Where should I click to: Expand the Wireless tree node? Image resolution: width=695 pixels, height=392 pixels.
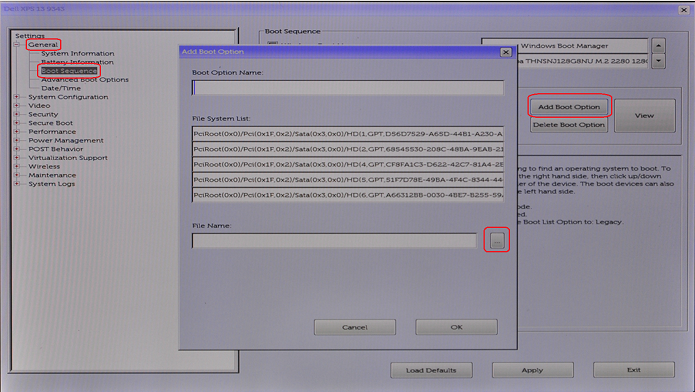click(16, 166)
